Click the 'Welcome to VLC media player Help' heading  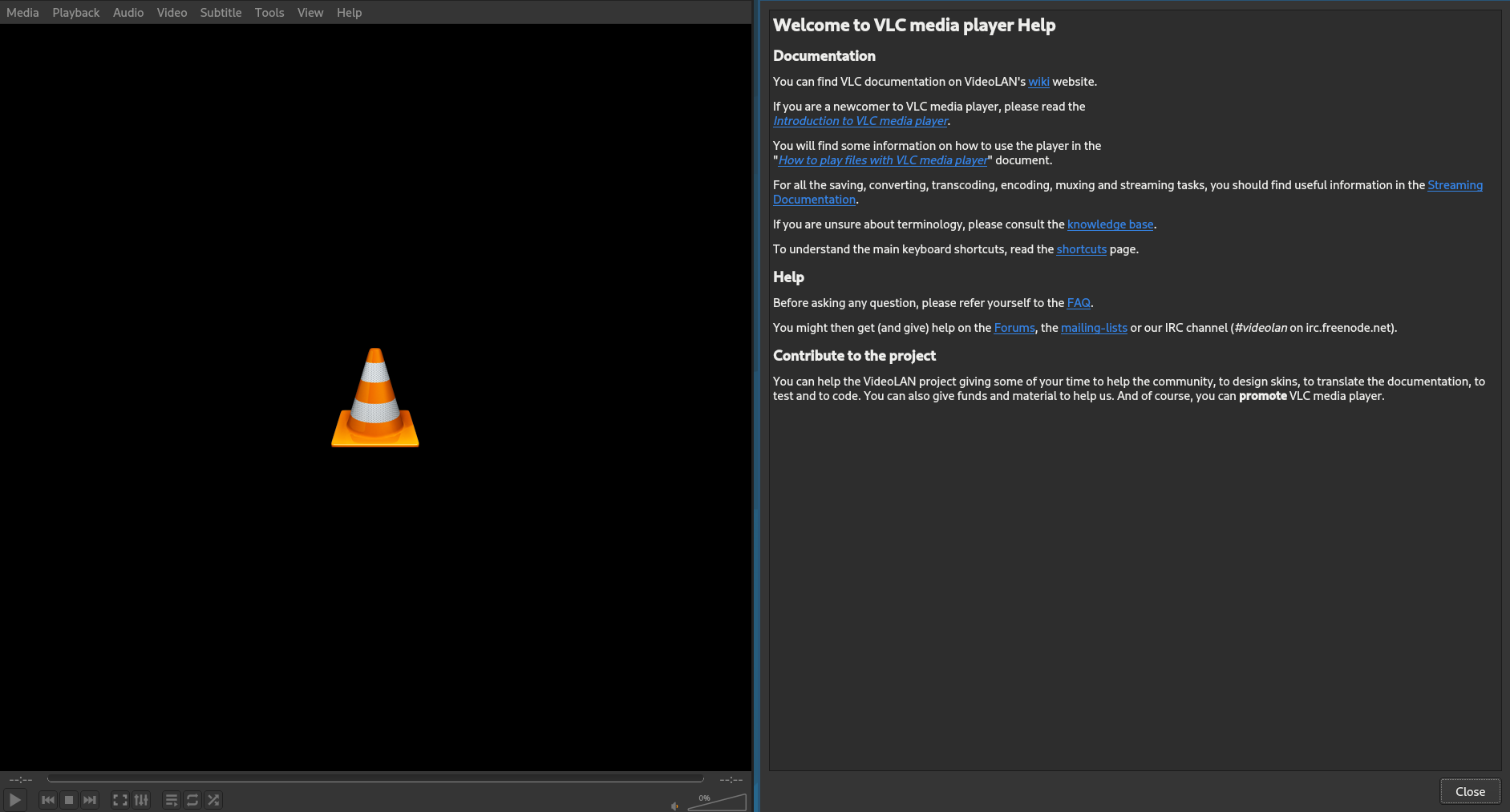click(x=914, y=26)
